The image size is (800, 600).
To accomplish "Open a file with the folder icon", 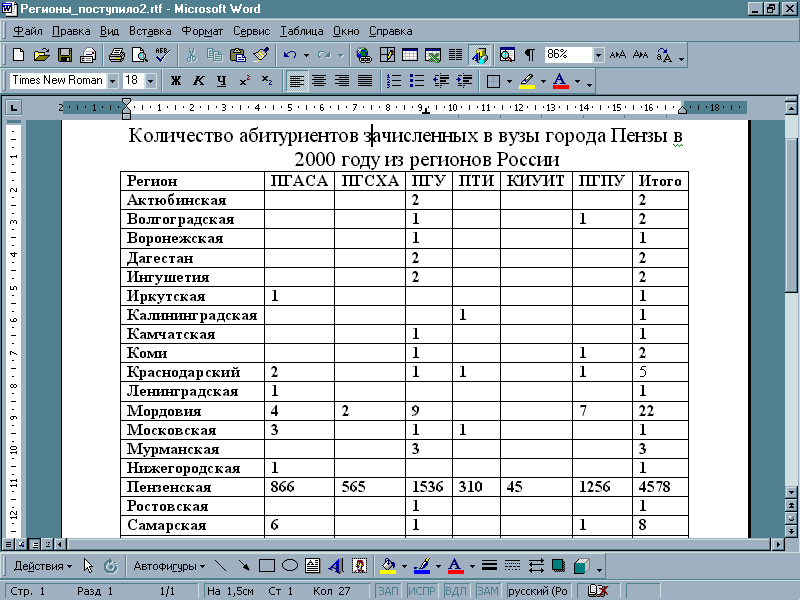I will [x=42, y=55].
